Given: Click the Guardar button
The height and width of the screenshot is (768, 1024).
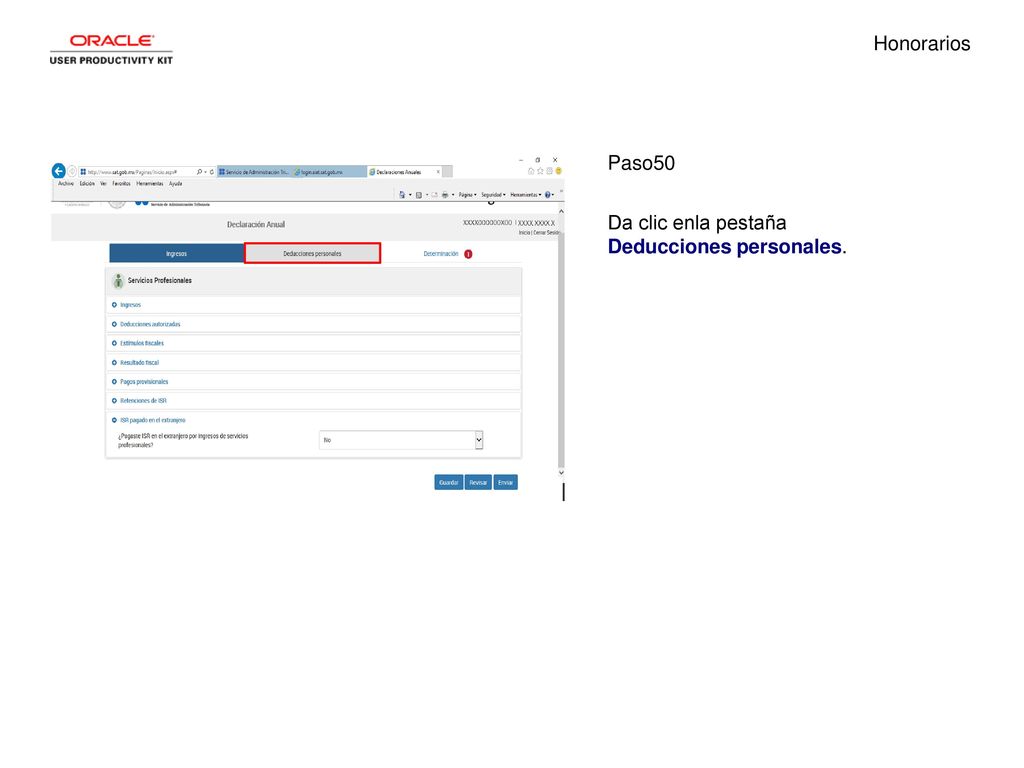Looking at the screenshot, I should (449, 483).
